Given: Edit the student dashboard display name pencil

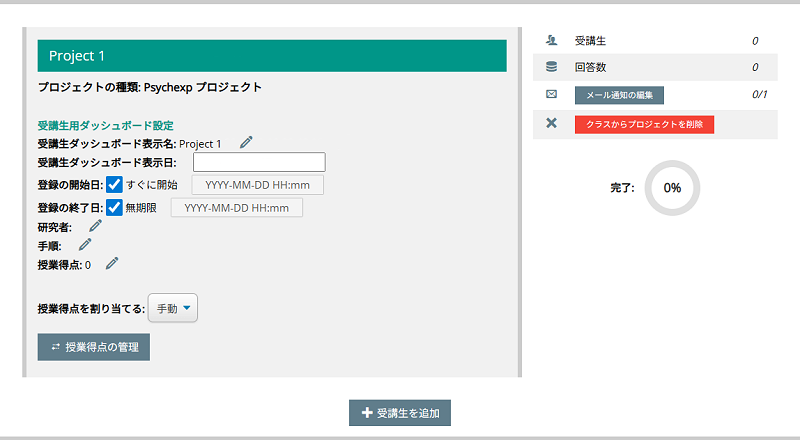Looking at the screenshot, I should (246, 142).
